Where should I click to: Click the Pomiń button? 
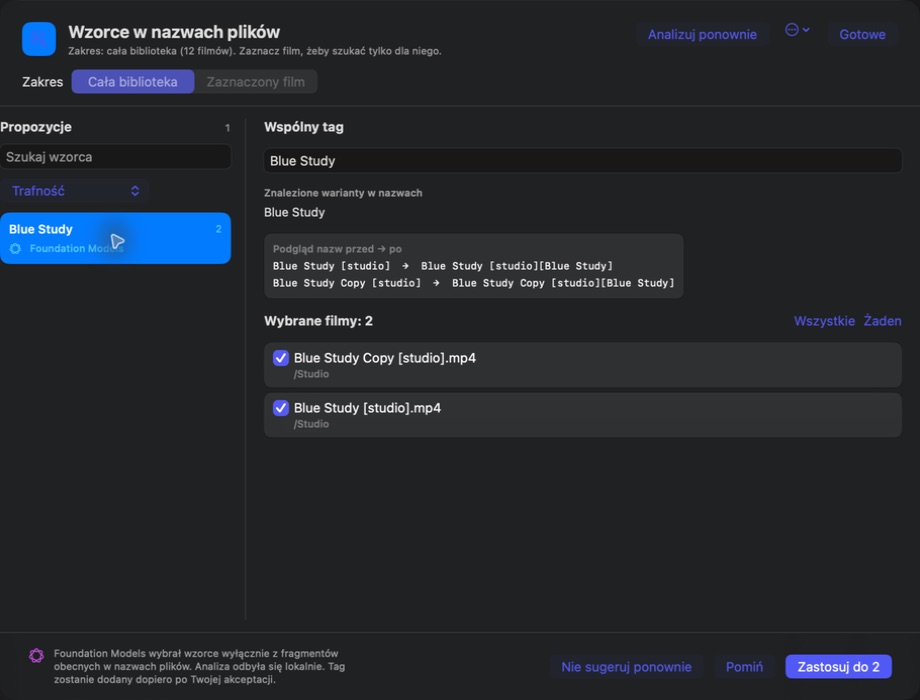[x=744, y=667]
